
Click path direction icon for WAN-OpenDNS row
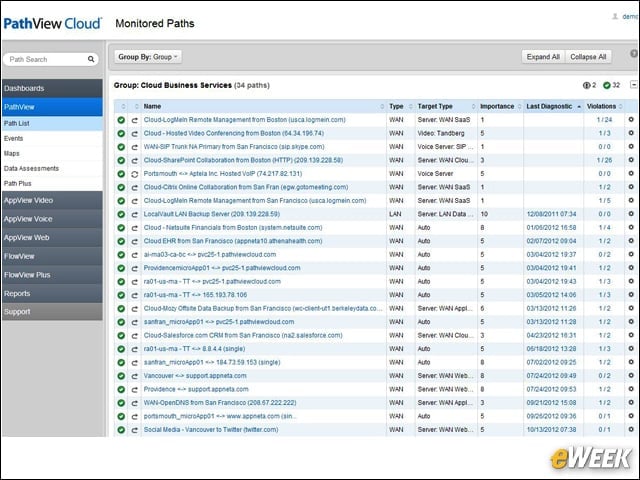134,403
